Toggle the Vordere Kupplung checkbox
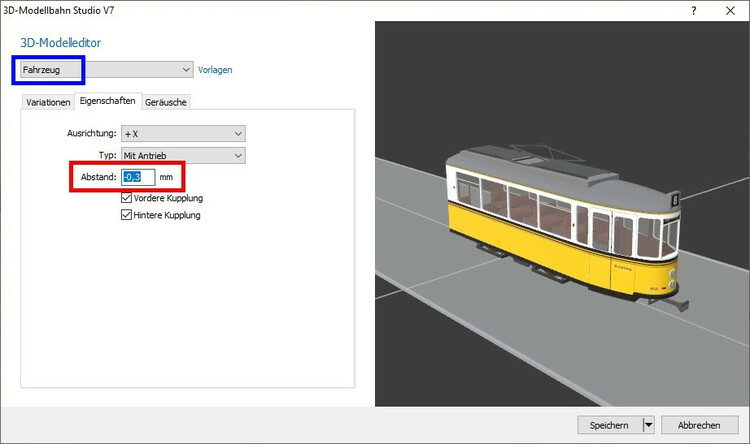 (x=126, y=198)
